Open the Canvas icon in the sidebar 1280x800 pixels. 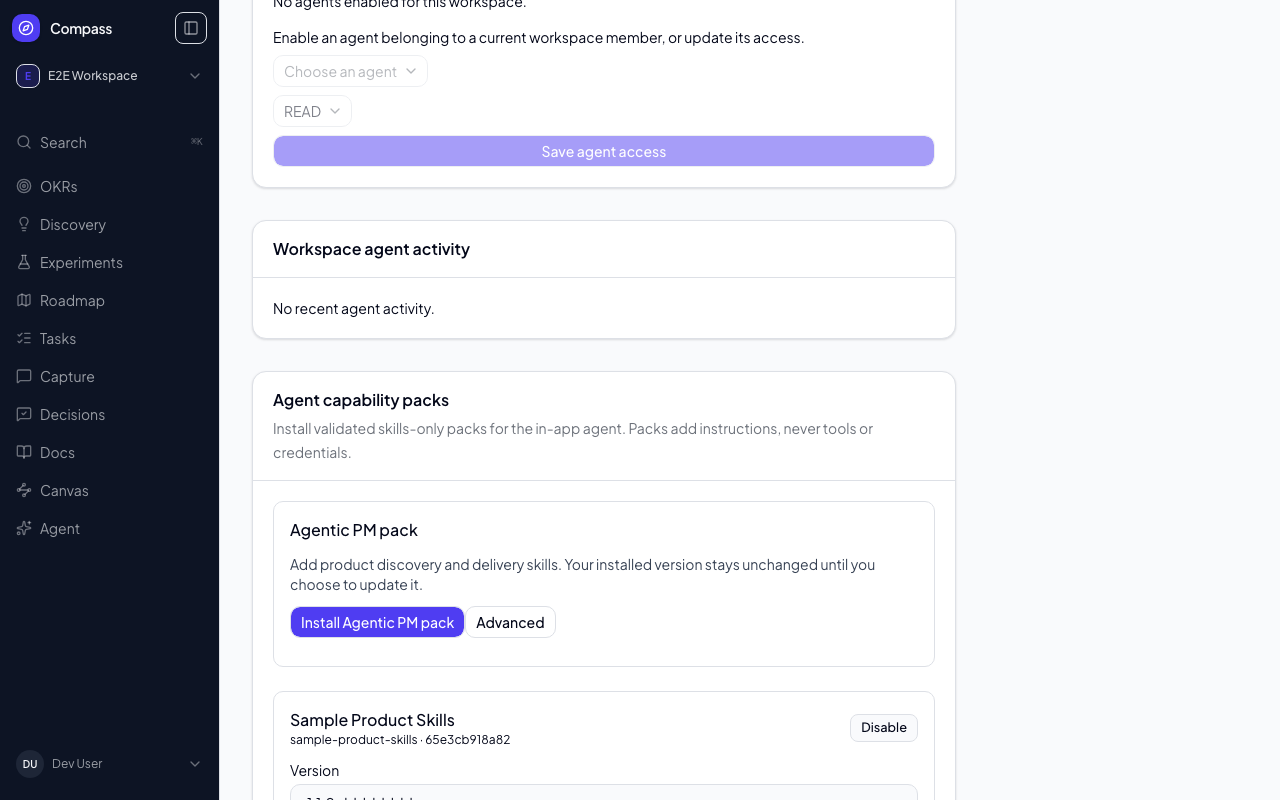24,490
